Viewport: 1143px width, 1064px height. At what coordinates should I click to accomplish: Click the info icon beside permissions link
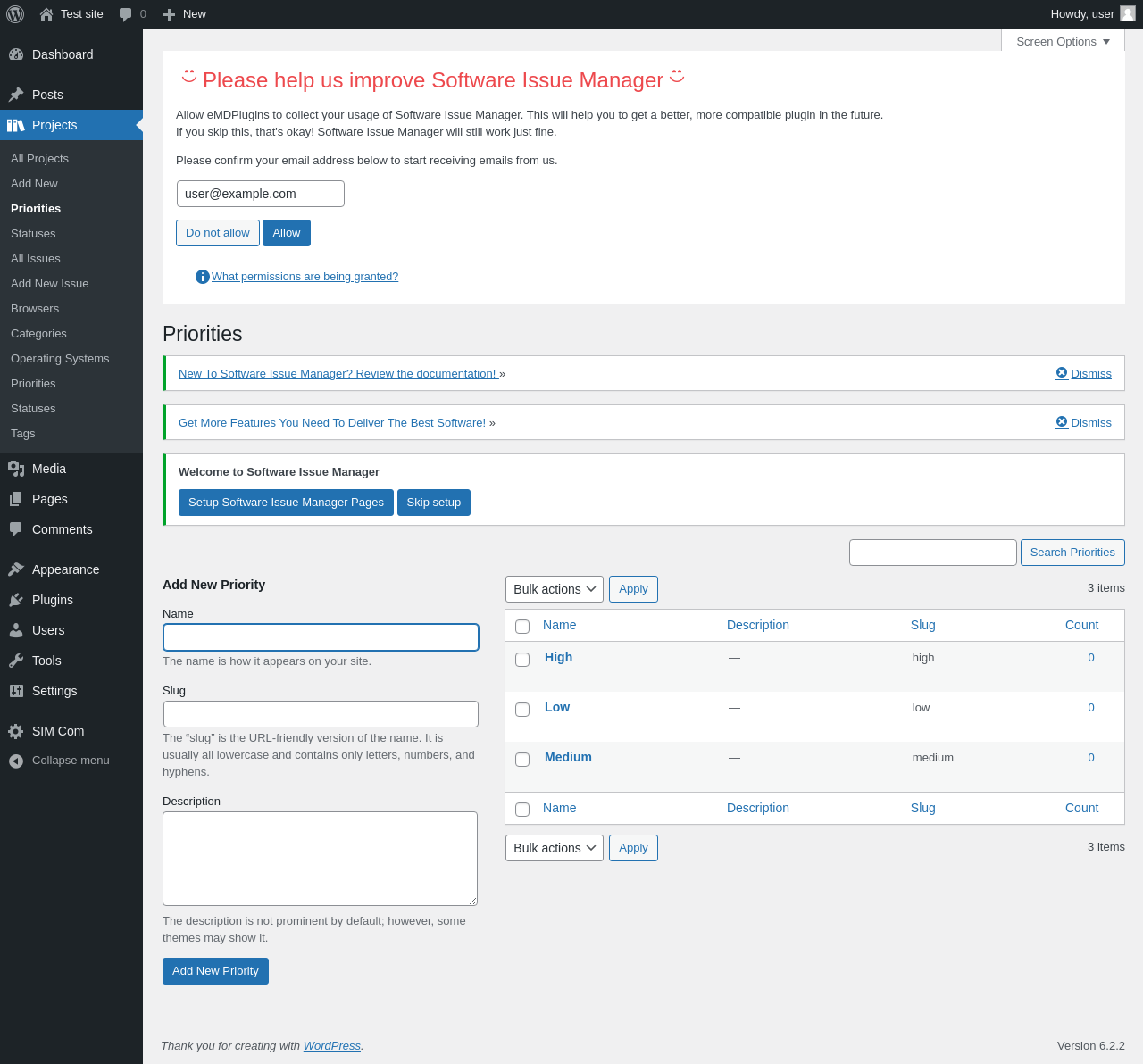[x=203, y=277]
